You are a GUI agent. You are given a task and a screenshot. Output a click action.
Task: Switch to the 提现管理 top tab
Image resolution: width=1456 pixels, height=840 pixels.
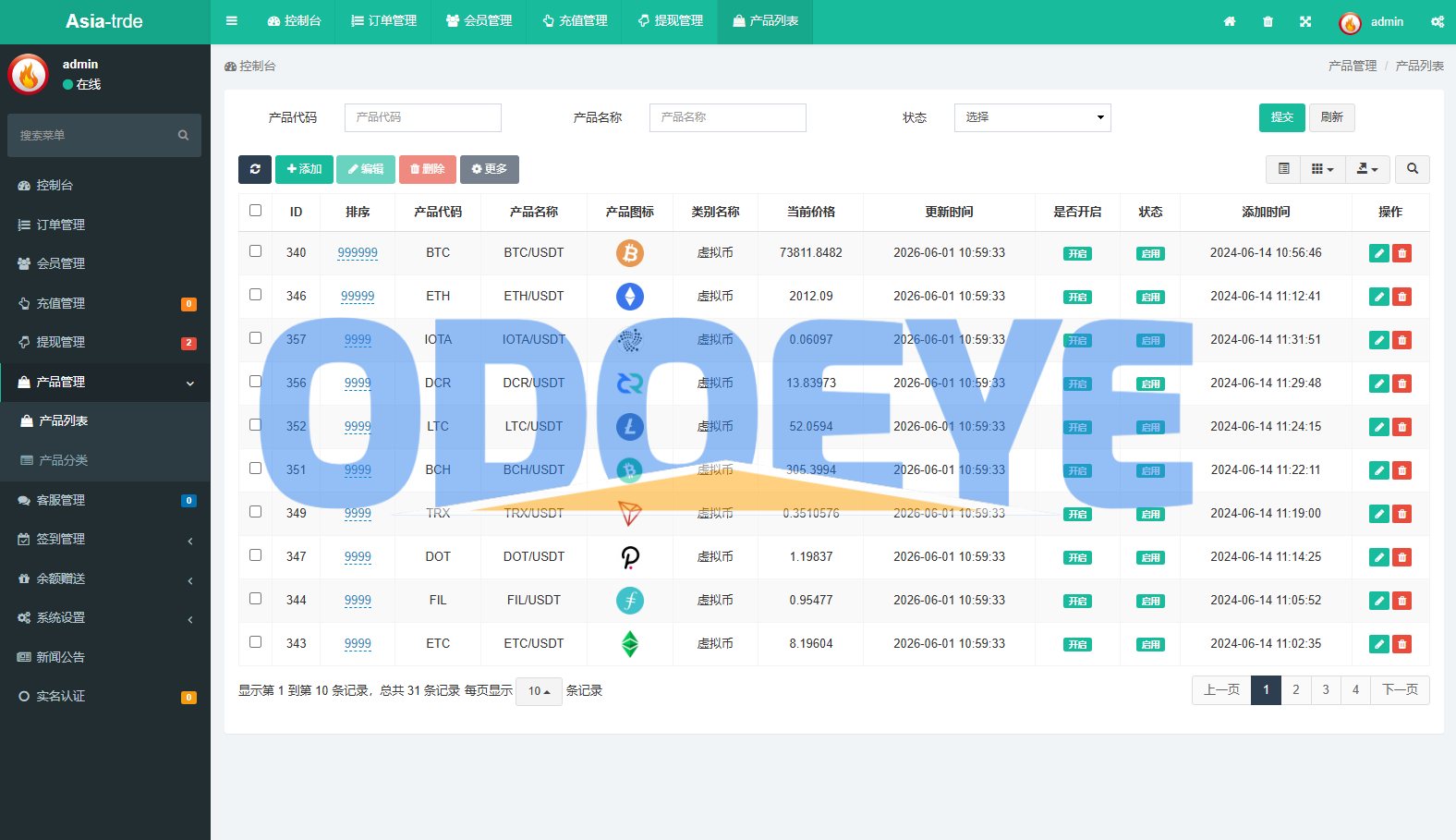point(670,21)
